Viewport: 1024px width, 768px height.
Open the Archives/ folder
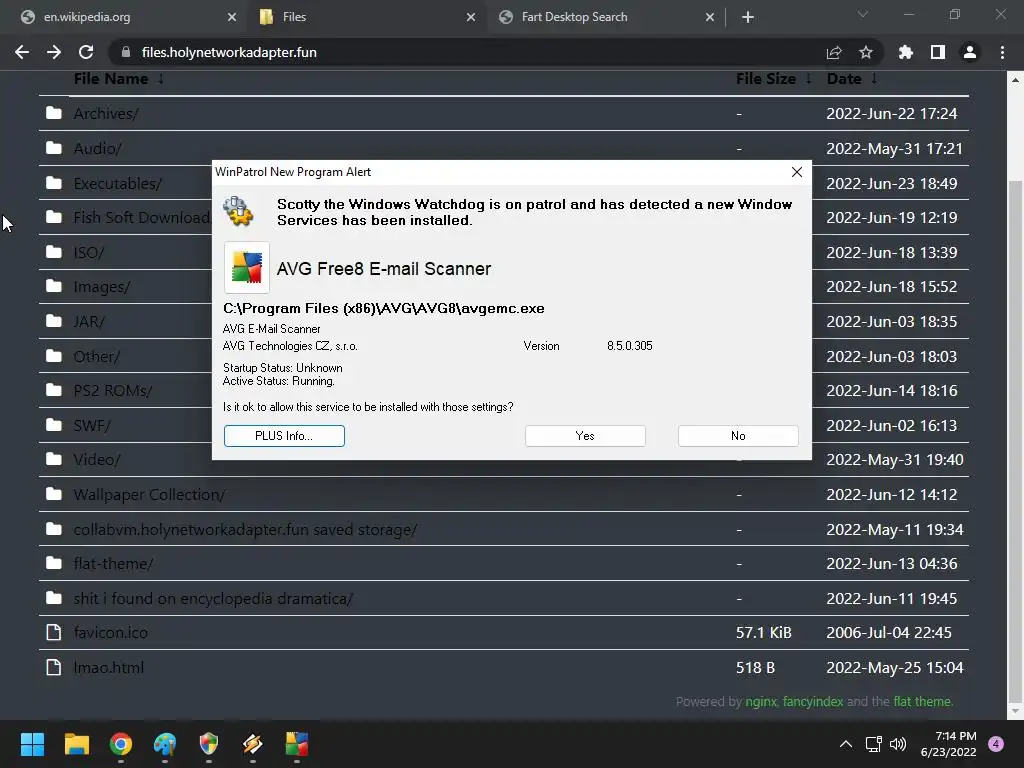coord(106,114)
